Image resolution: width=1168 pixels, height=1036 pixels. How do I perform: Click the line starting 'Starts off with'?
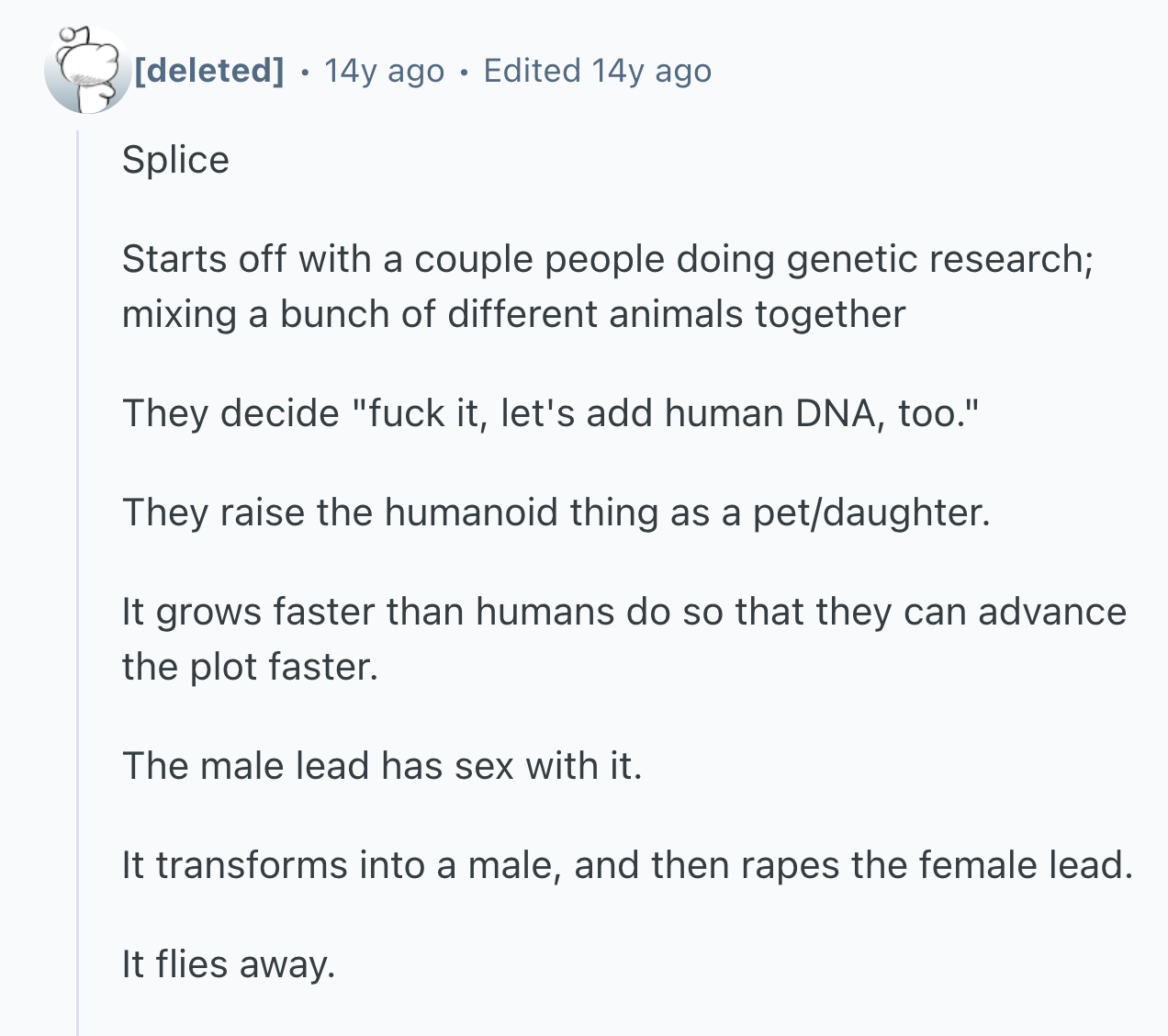pyautogui.click(x=606, y=259)
